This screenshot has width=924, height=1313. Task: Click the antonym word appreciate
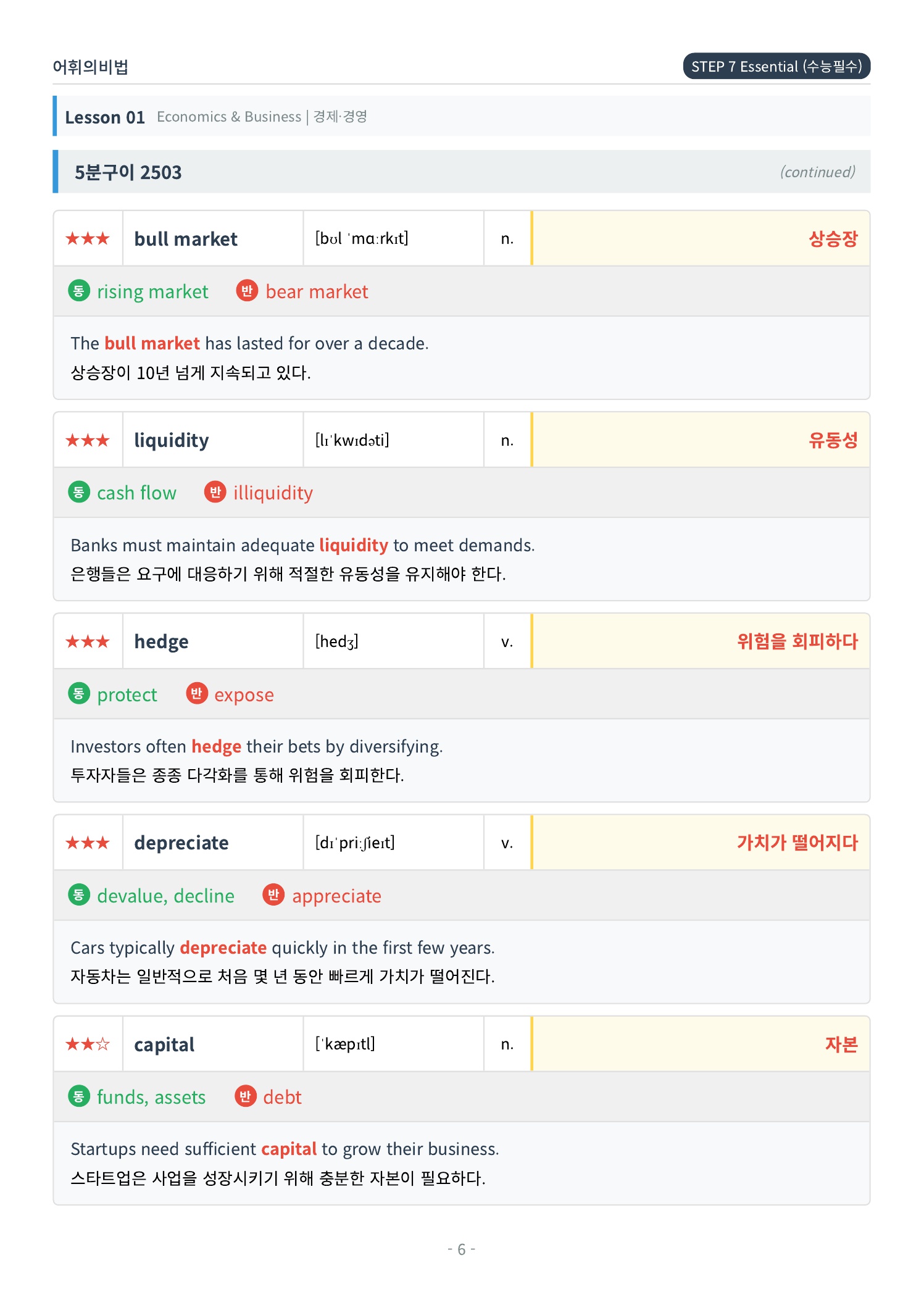tap(336, 896)
